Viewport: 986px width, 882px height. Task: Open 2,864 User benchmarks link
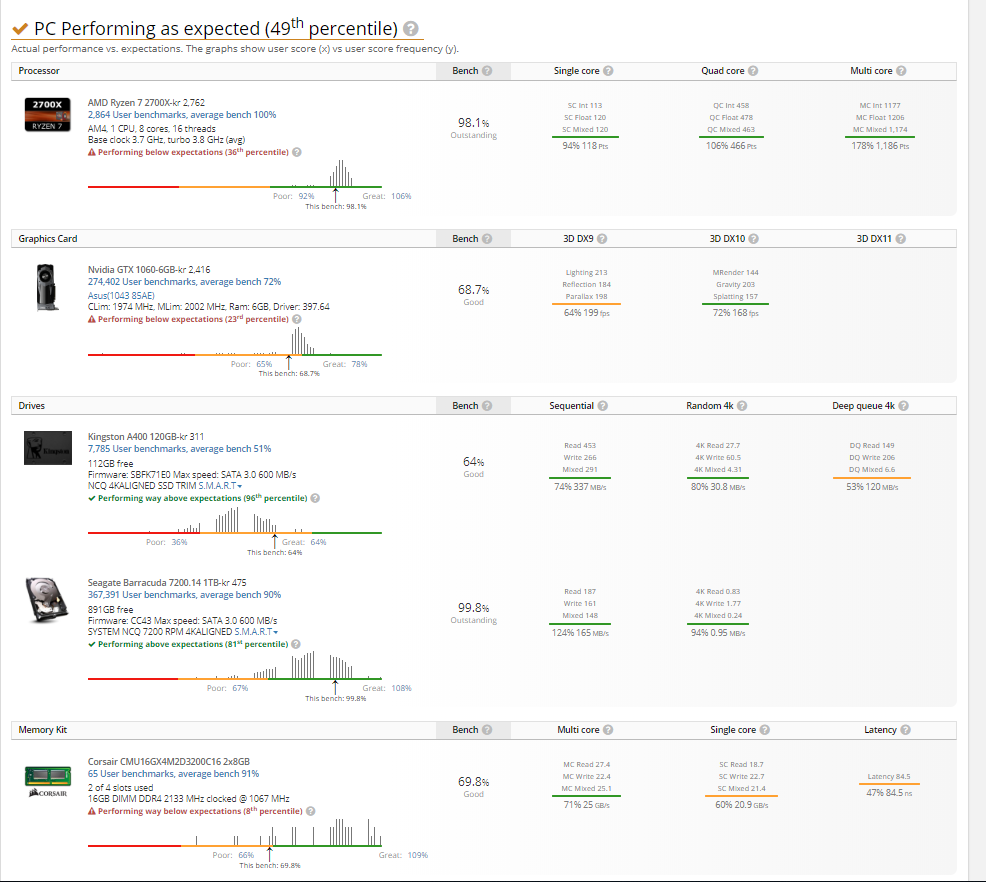(x=182, y=115)
